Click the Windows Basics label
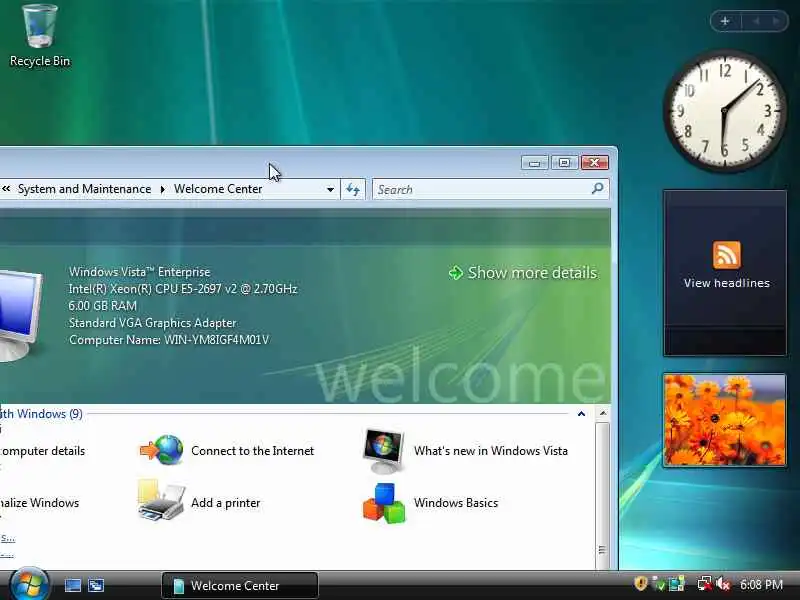This screenshot has height=600, width=800. [x=456, y=503]
